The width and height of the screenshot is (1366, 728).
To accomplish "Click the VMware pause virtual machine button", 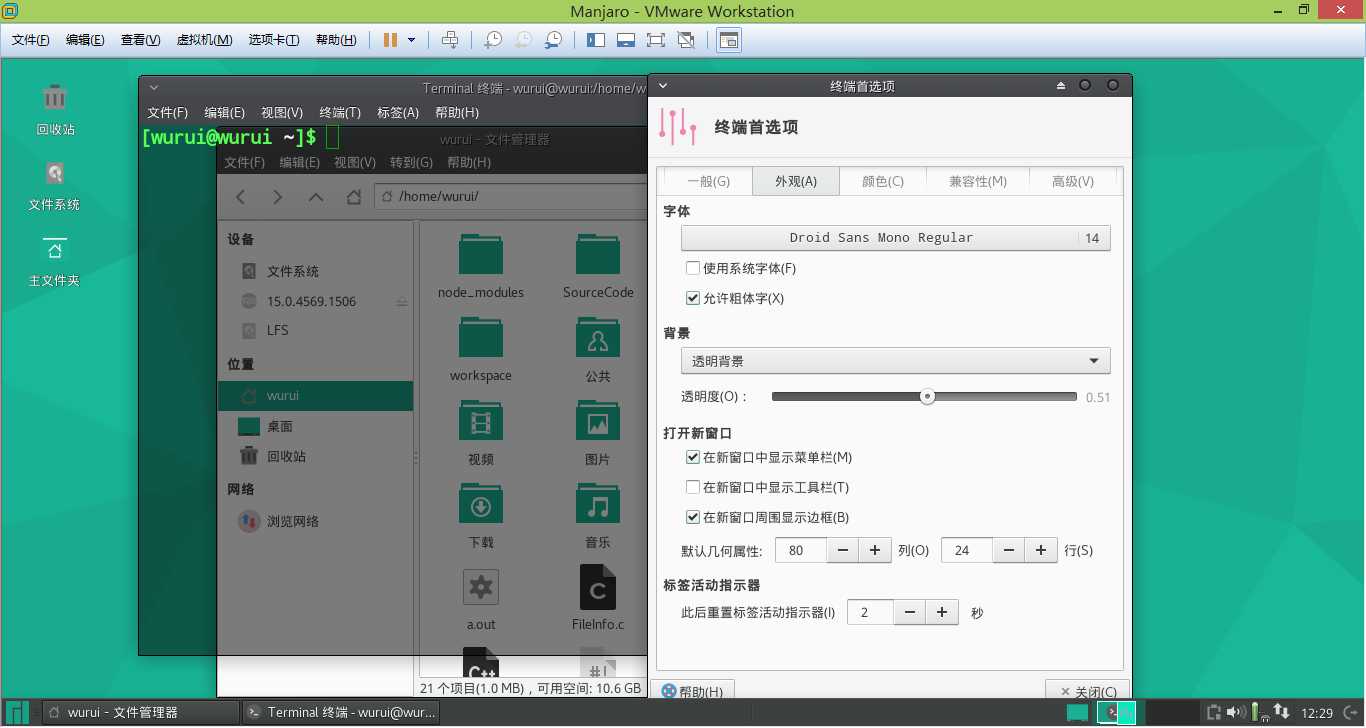I will coord(390,40).
